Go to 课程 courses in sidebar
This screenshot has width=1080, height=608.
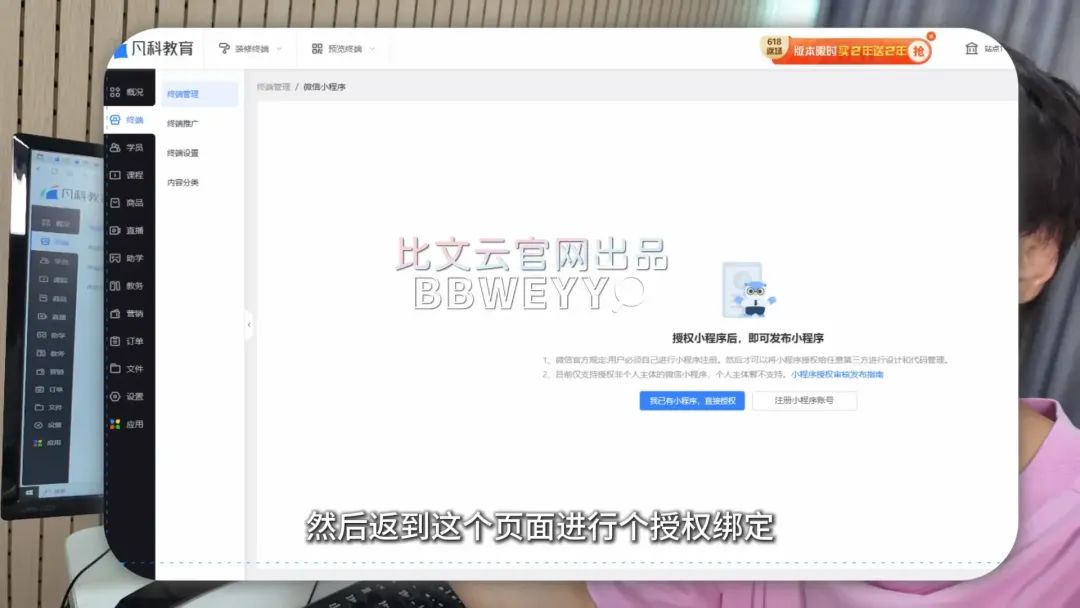tap(127, 175)
